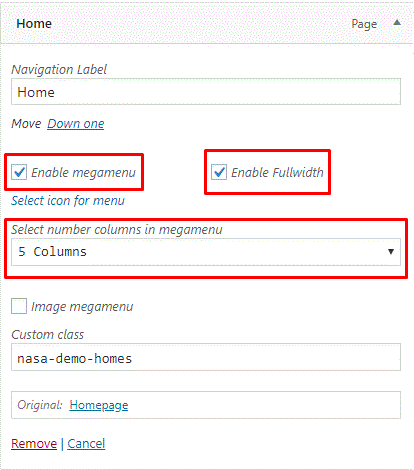Toggle the Enable Fullwidth checkbox
414x470 pixels.
tap(219, 172)
